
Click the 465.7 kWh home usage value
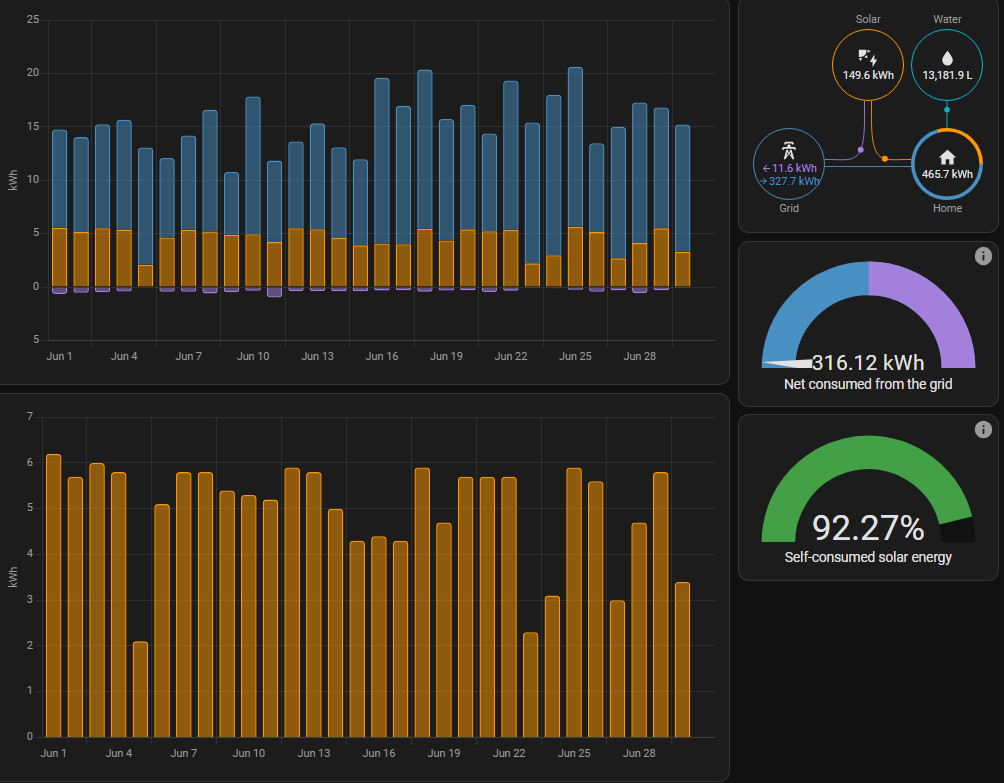click(947, 174)
